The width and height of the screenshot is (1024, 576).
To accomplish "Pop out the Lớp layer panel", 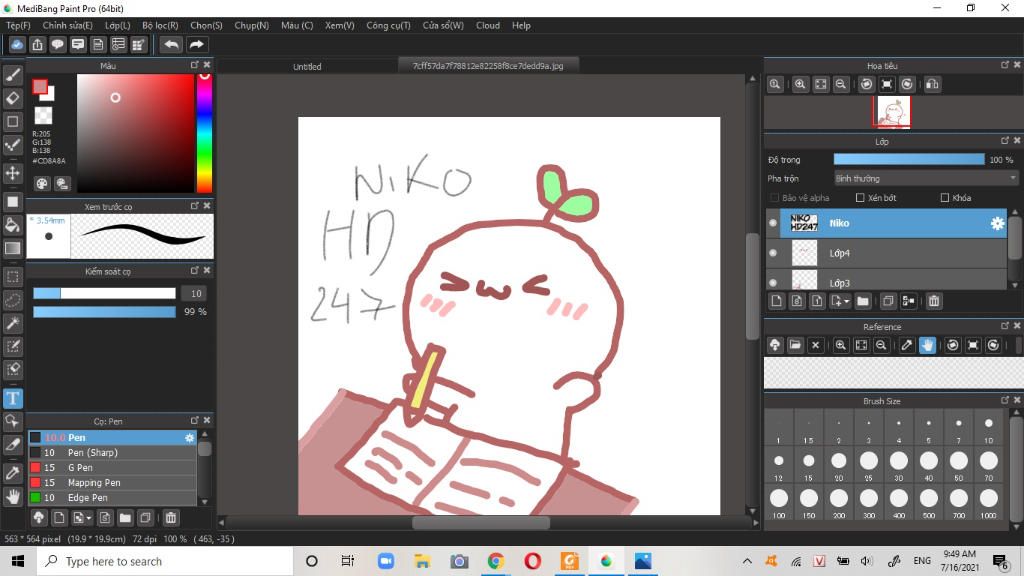I will pos(1004,140).
